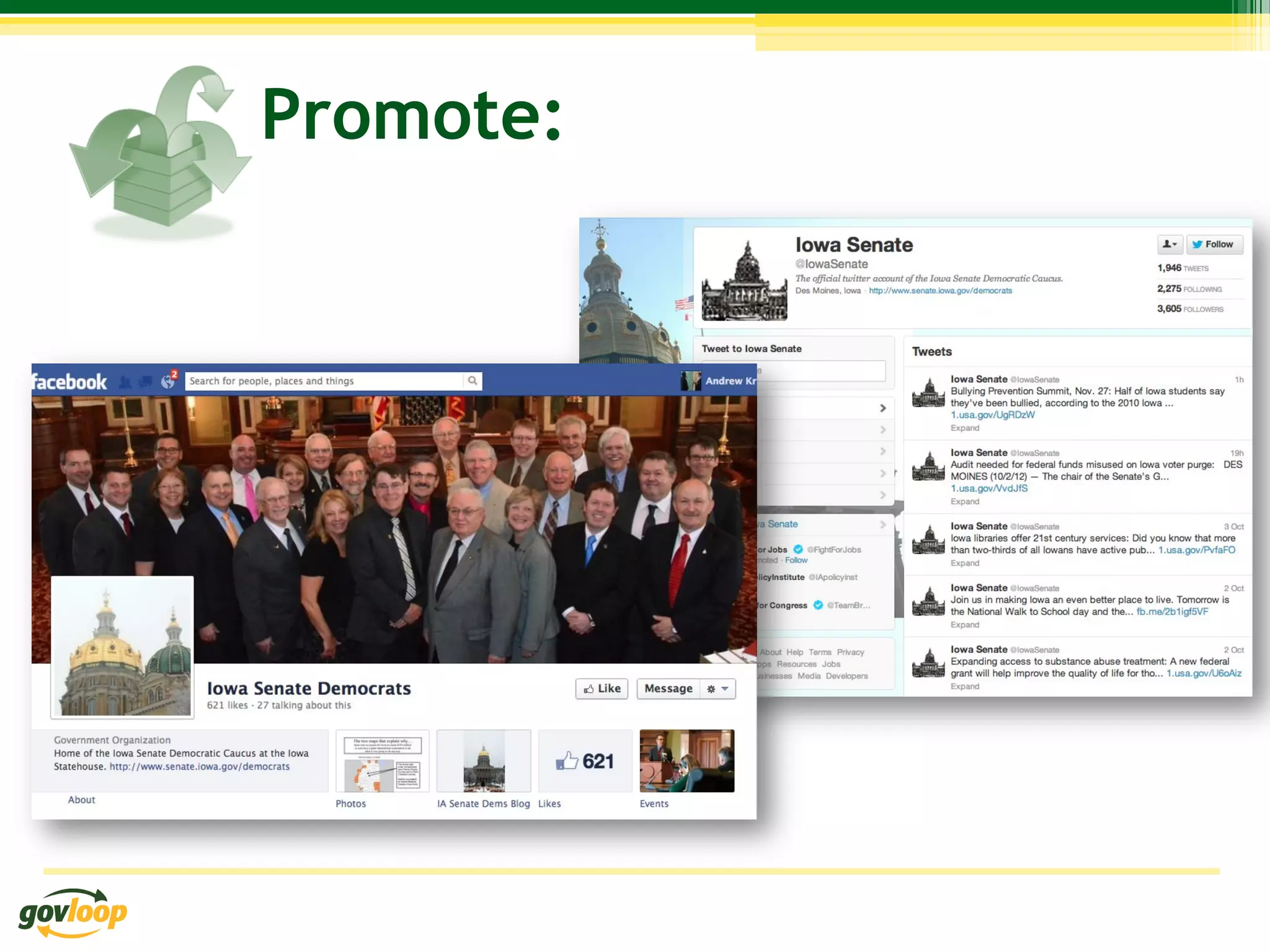Follow Iowa Senate on Twitter
Image resolution: width=1270 pixels, height=952 pixels.
click(x=1215, y=244)
